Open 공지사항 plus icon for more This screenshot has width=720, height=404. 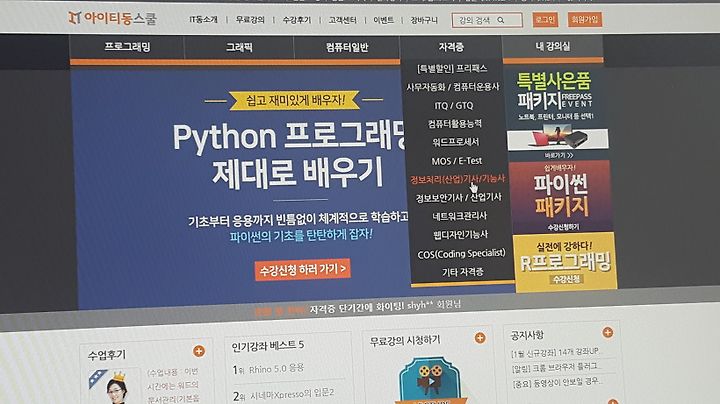608,332
